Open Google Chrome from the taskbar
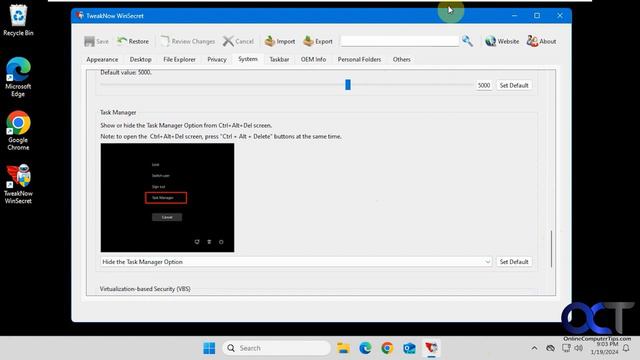 click(x=387, y=348)
